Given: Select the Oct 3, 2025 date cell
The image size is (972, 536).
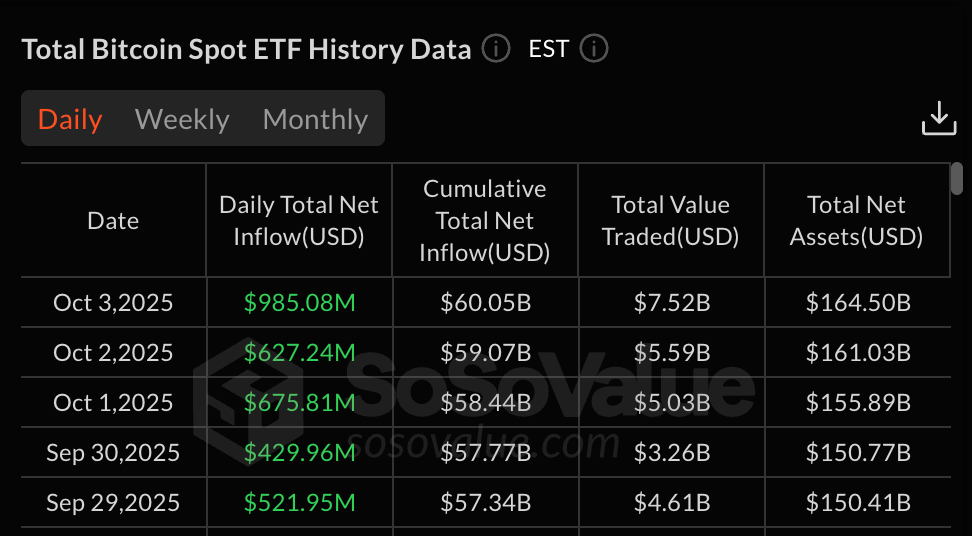Looking at the screenshot, I should tap(113, 303).
